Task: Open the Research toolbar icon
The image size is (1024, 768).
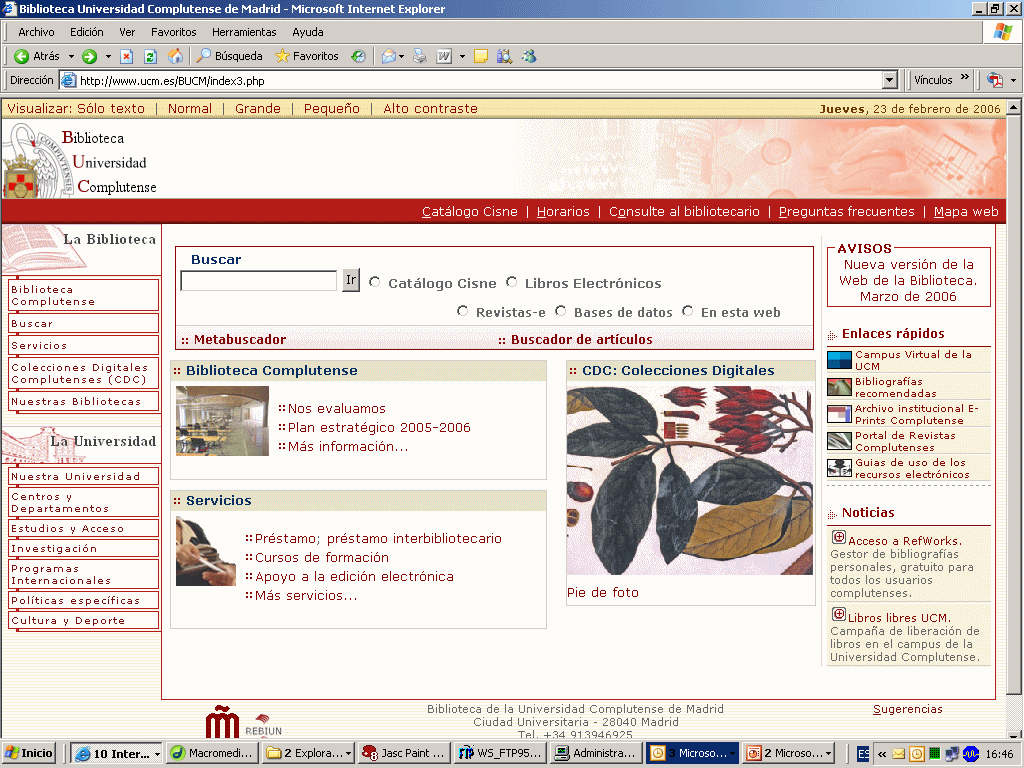Action: click(x=504, y=57)
